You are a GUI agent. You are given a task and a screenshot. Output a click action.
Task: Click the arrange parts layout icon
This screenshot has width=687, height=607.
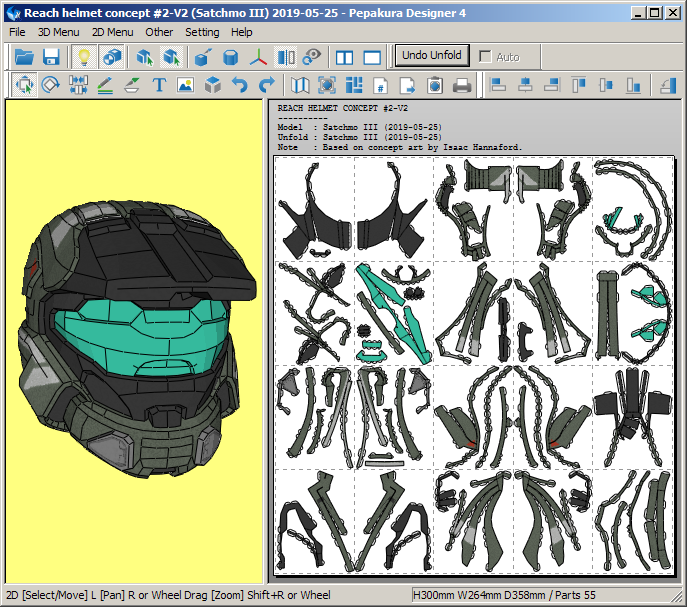tap(354, 85)
